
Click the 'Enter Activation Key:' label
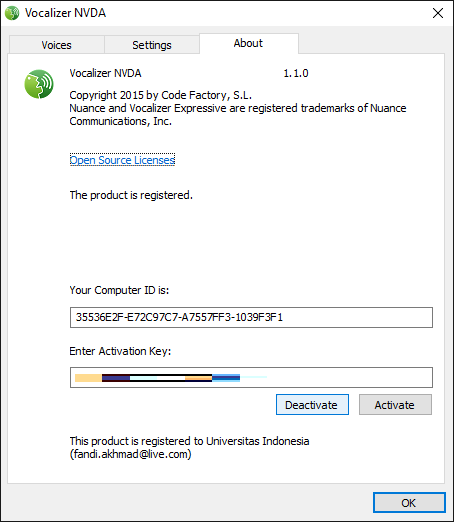pos(120,351)
